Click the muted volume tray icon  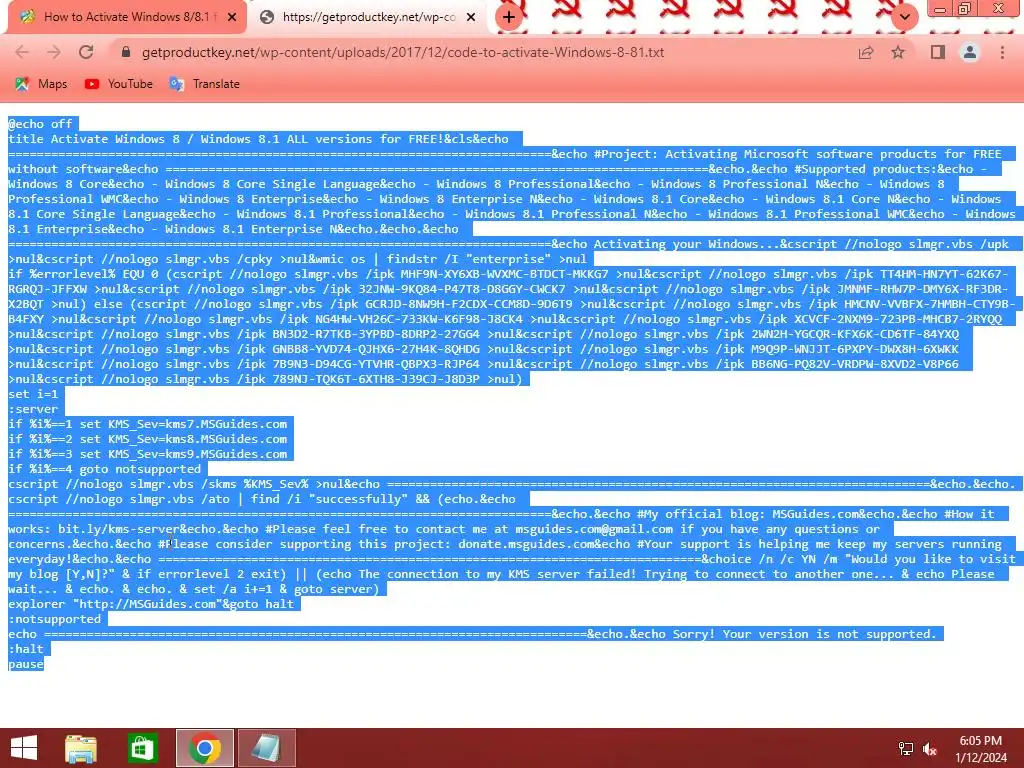pyautogui.click(x=930, y=748)
